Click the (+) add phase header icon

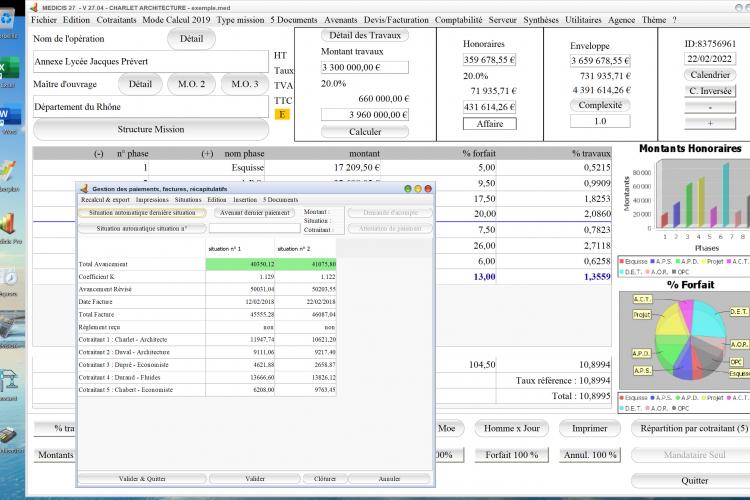point(207,154)
